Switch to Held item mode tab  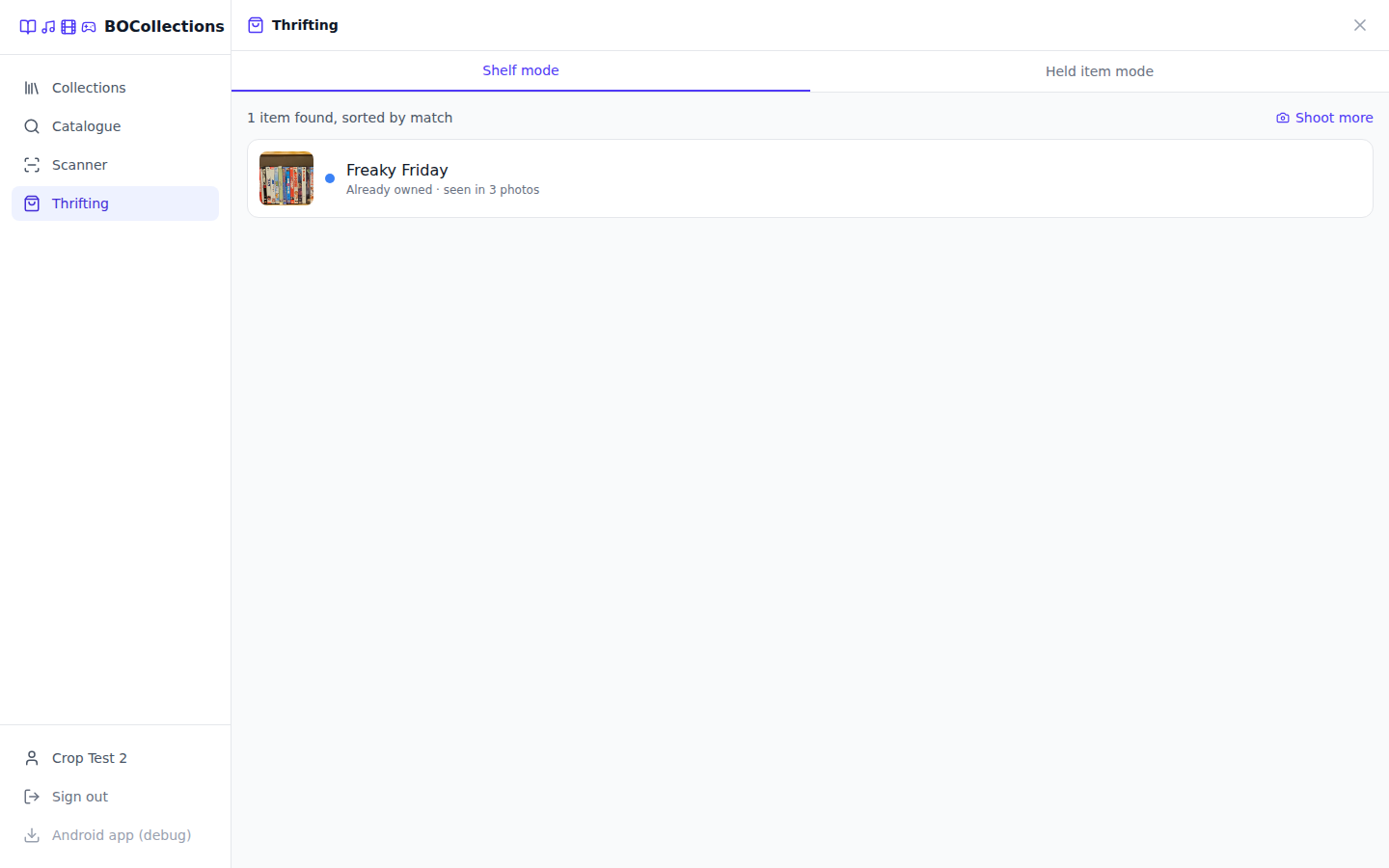1100,71
